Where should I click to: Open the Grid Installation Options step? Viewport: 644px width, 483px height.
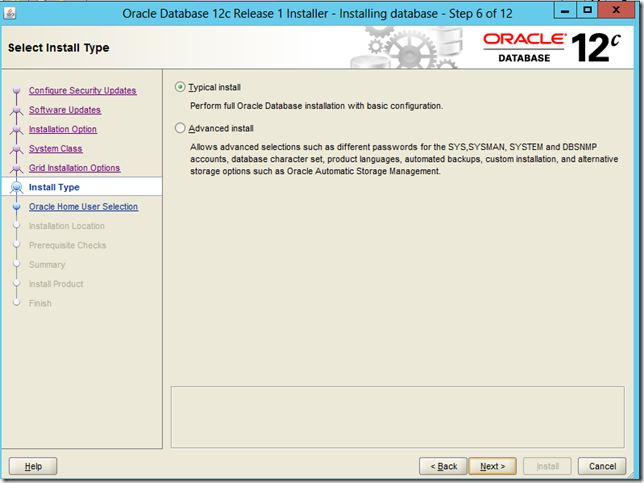(x=74, y=168)
